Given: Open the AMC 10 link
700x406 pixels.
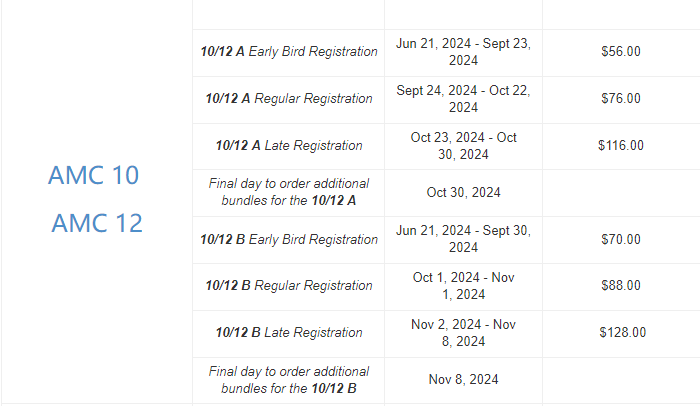Looking at the screenshot, I should tap(93, 175).
